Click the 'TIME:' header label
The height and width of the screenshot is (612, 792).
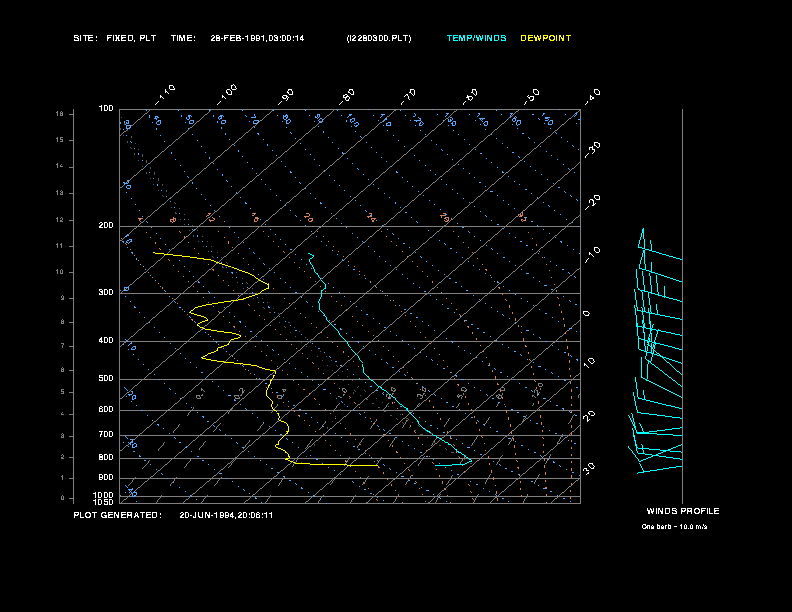183,38
